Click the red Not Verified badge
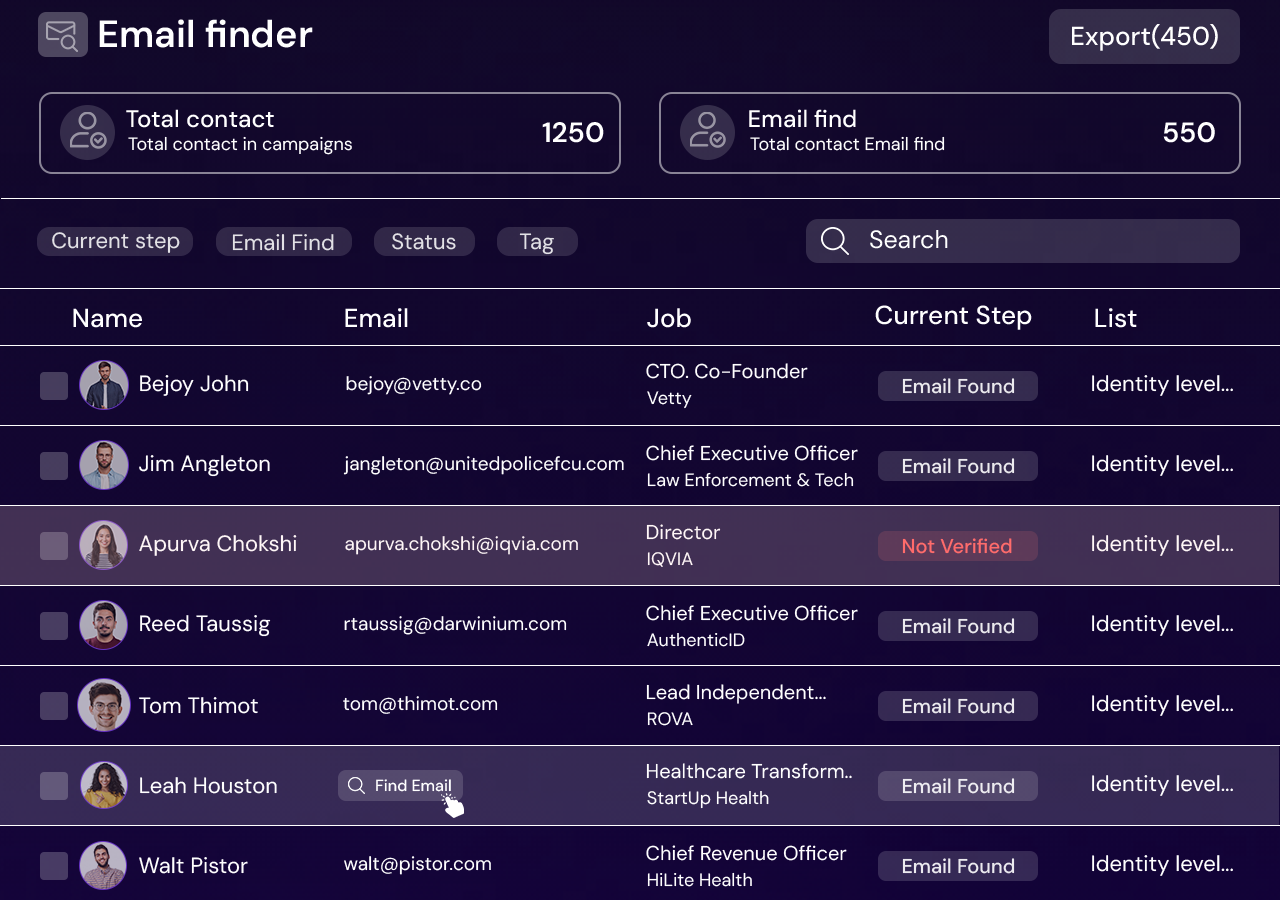The image size is (1280, 900). [x=957, y=546]
